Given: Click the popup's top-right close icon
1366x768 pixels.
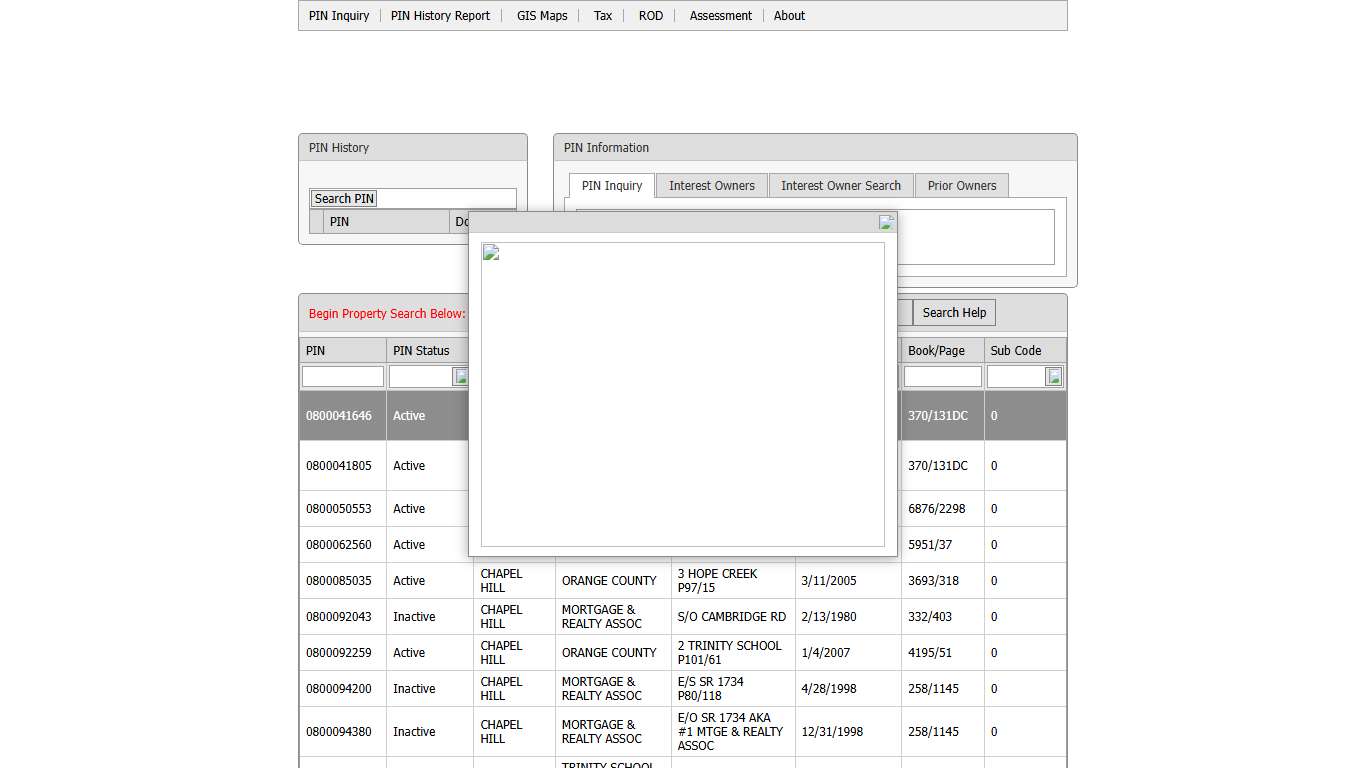Looking at the screenshot, I should tap(885, 222).
